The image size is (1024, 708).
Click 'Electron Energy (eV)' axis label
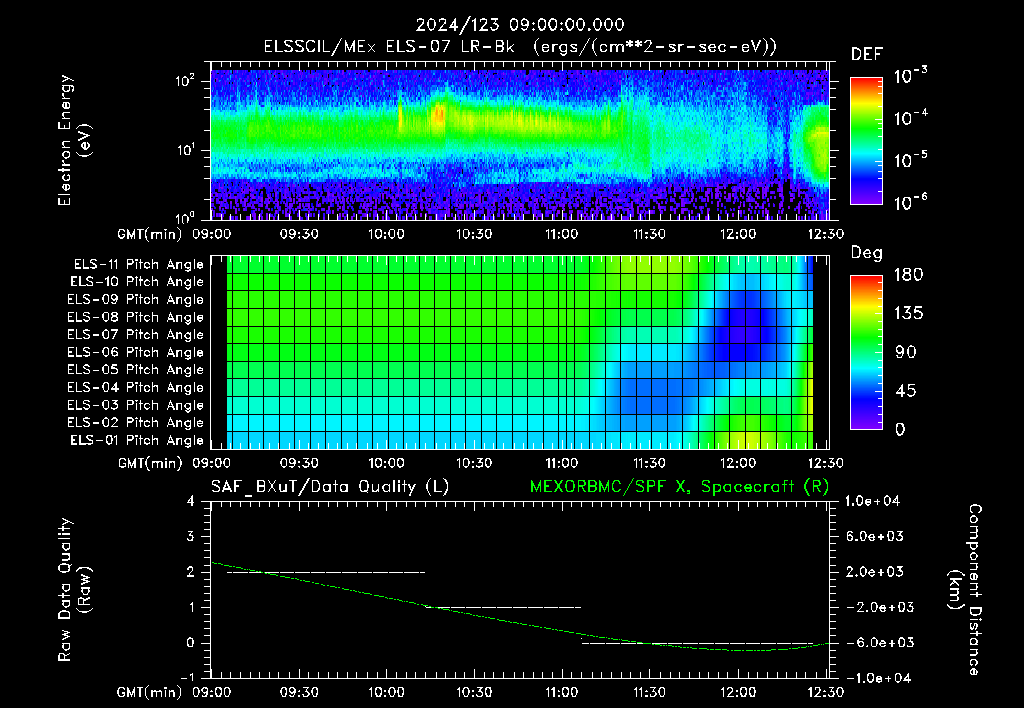point(74,140)
